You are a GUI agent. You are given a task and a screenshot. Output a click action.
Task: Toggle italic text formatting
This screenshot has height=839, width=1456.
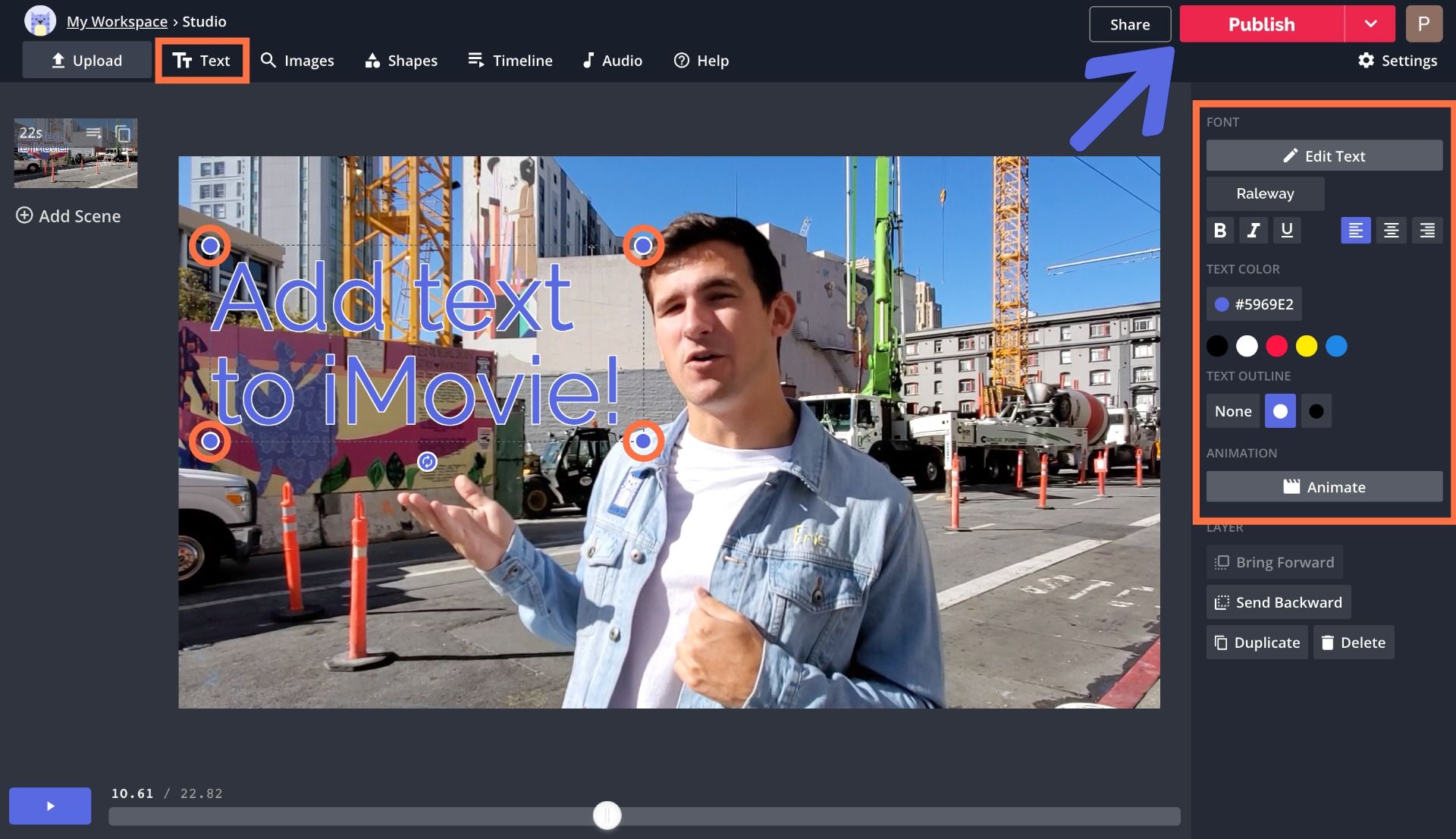pyautogui.click(x=1254, y=231)
